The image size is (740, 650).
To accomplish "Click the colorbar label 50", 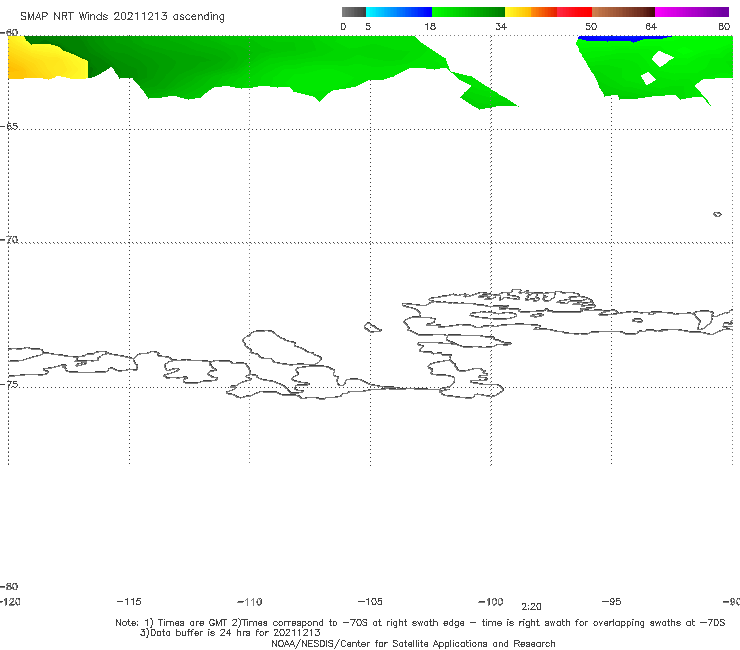I will click(591, 27).
